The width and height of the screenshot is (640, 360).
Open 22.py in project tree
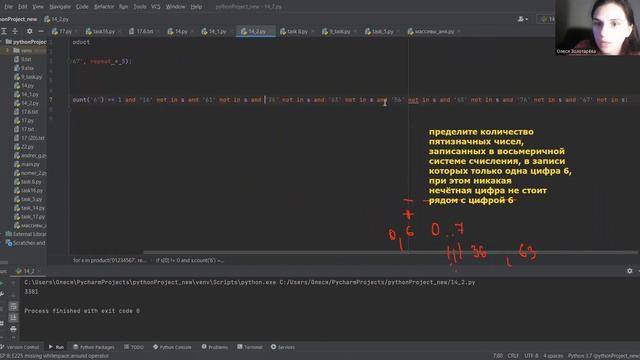(x=24, y=147)
